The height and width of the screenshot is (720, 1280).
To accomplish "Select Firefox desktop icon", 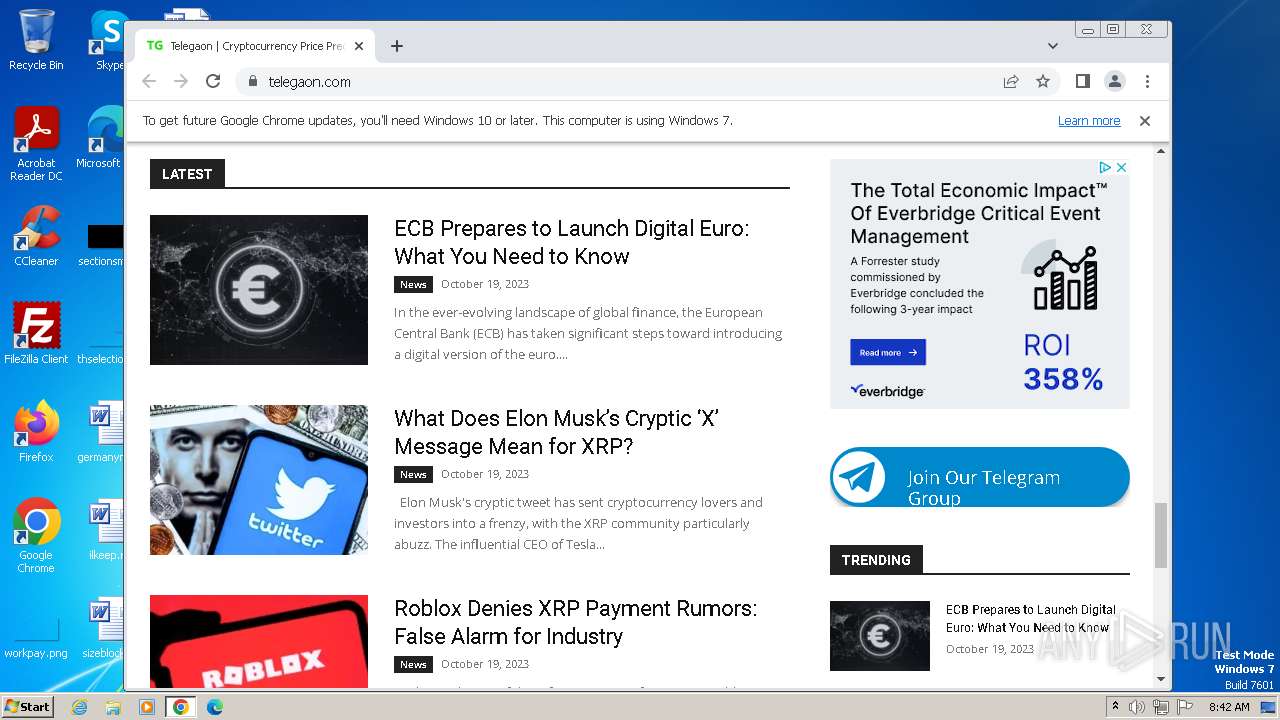I will coord(36,431).
